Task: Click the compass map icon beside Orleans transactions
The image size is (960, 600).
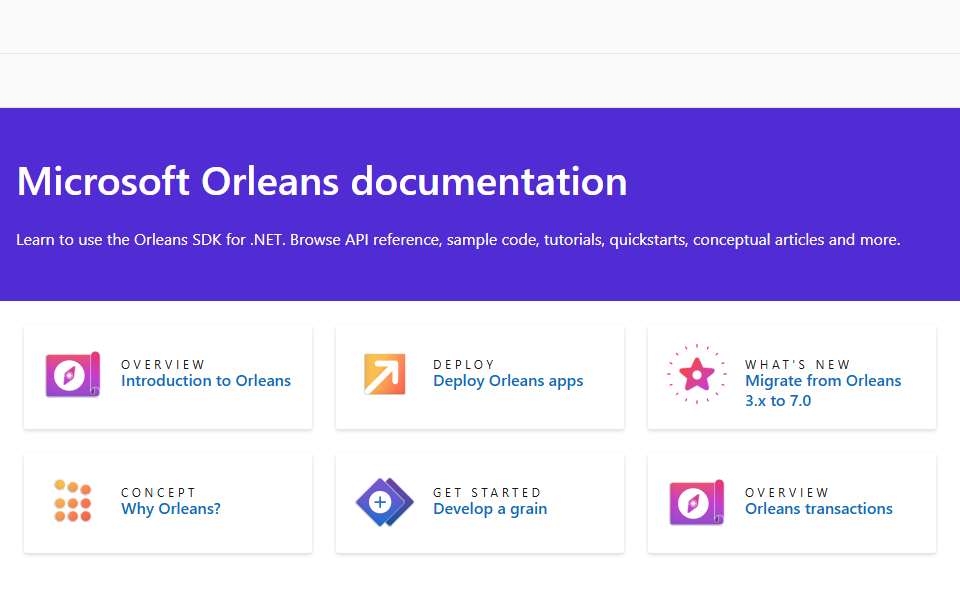Action: coord(697,502)
